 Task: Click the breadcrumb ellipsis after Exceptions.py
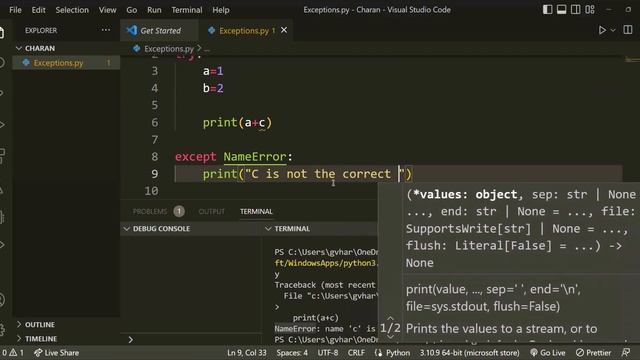click(207, 49)
